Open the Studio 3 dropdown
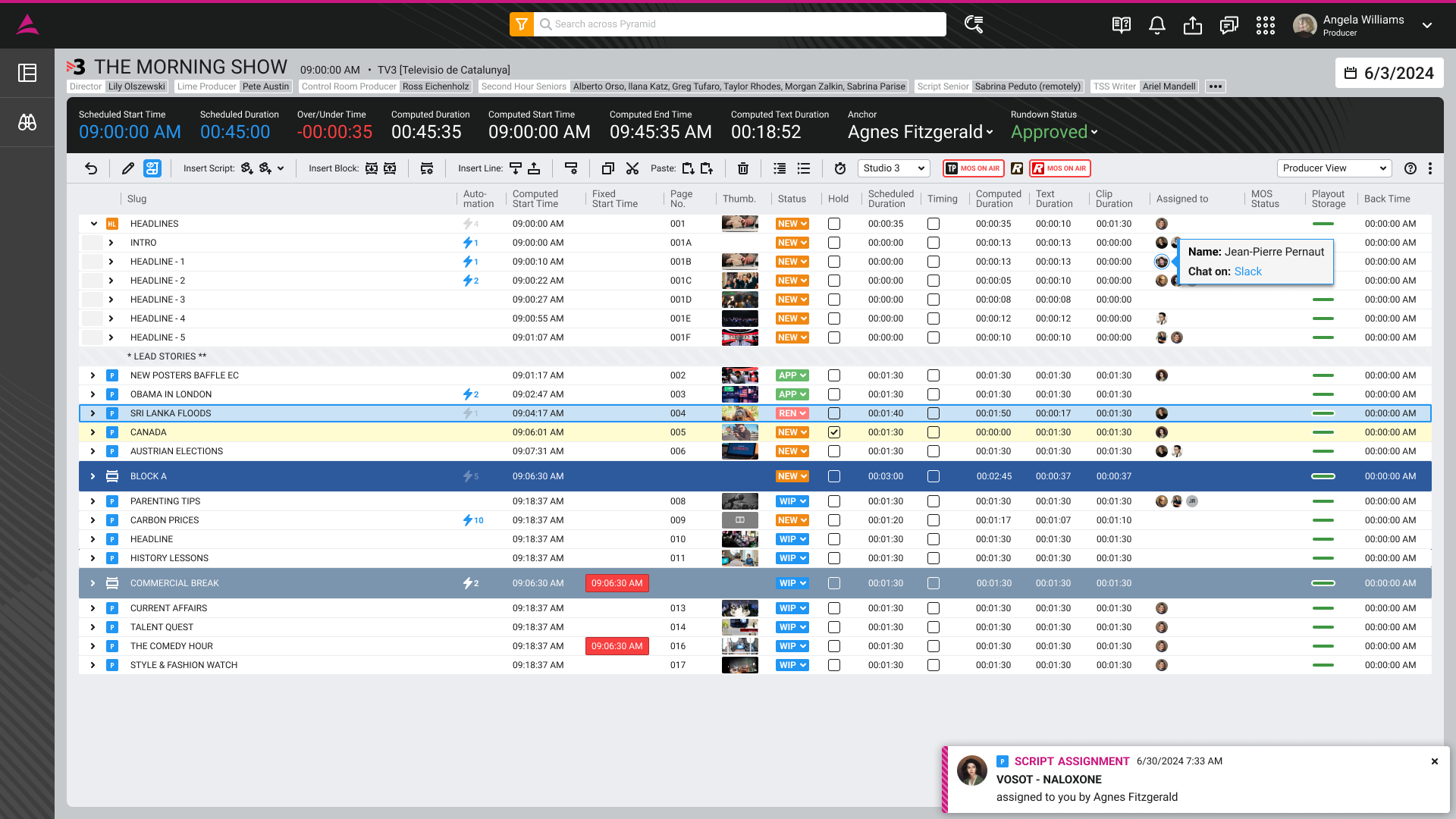 point(894,168)
